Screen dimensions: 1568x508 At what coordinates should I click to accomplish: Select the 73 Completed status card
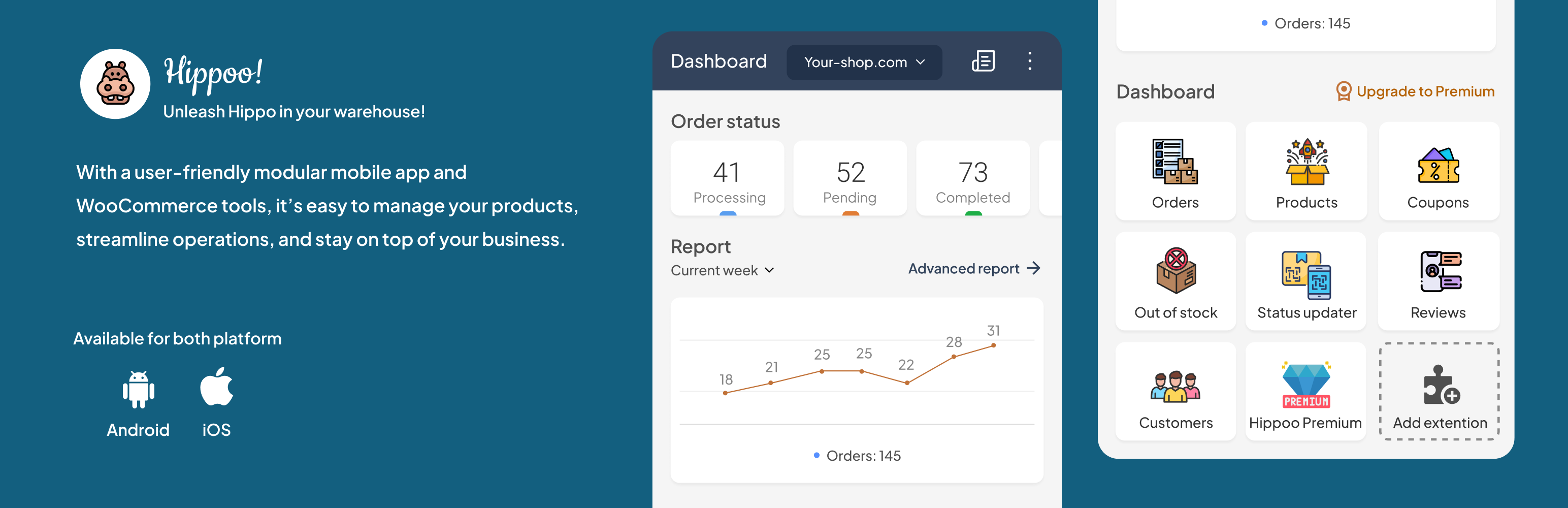point(973,178)
